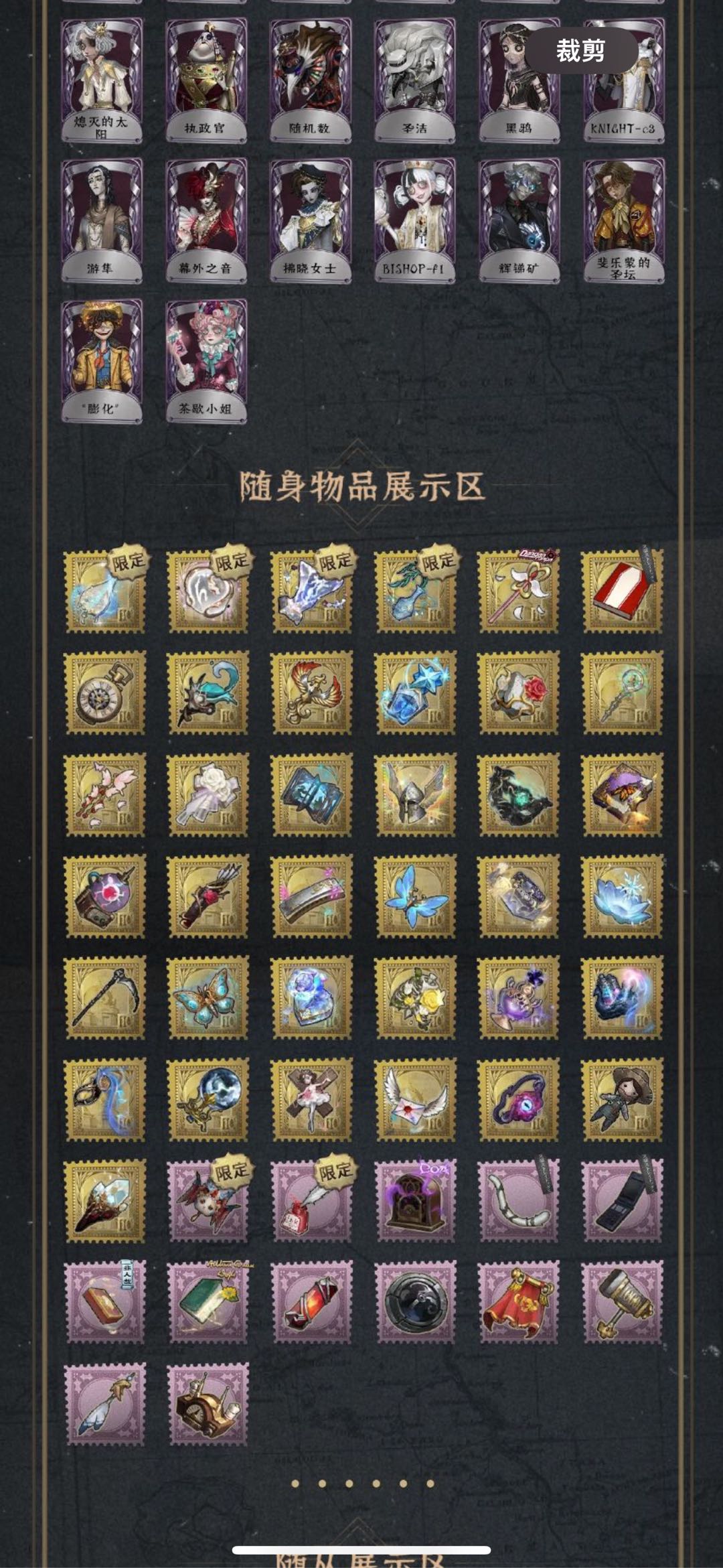Select the blue butterfly accessory stamp
723x1568 pixels.
tap(415, 896)
